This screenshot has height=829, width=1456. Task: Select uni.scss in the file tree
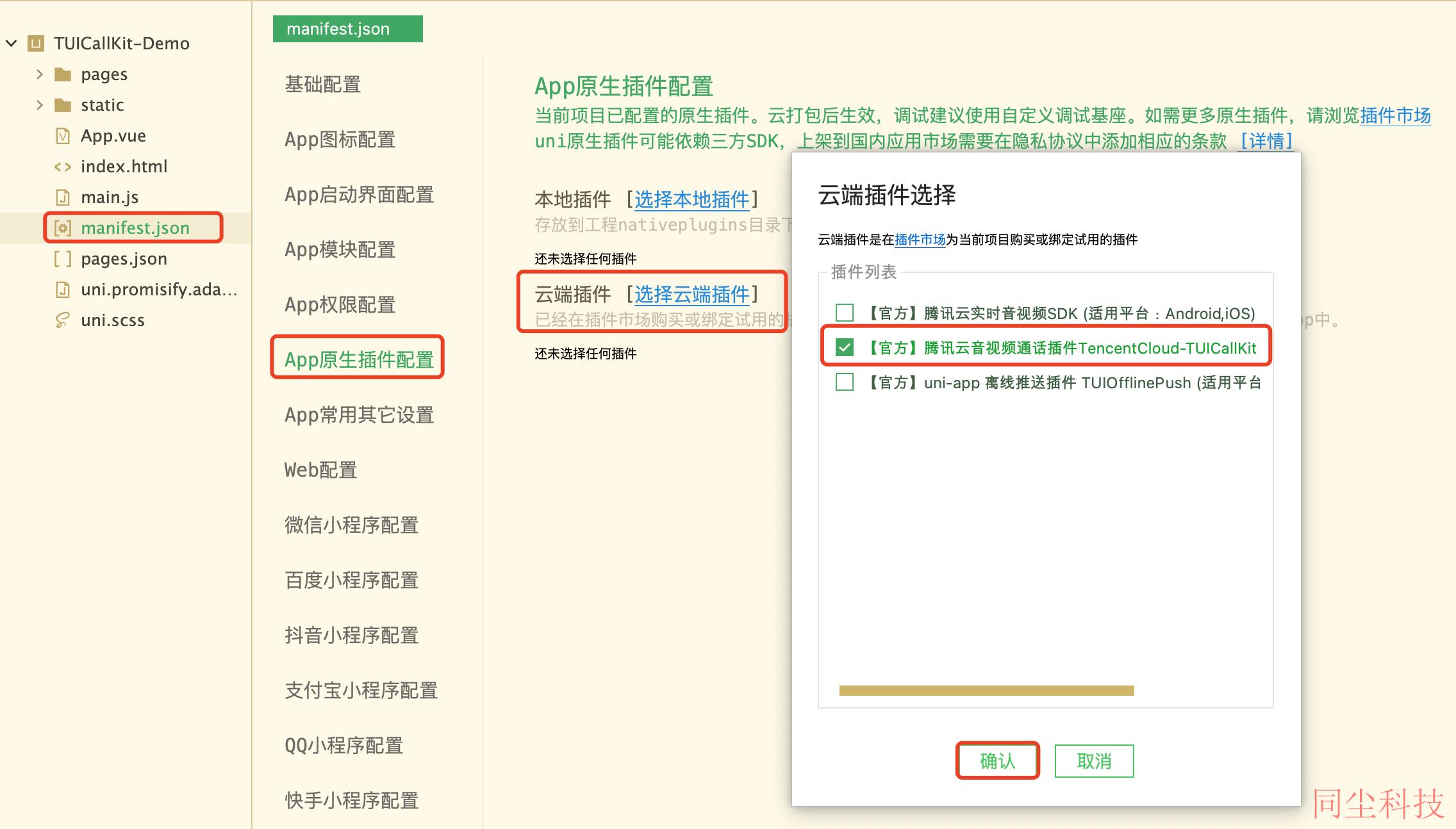(x=113, y=320)
